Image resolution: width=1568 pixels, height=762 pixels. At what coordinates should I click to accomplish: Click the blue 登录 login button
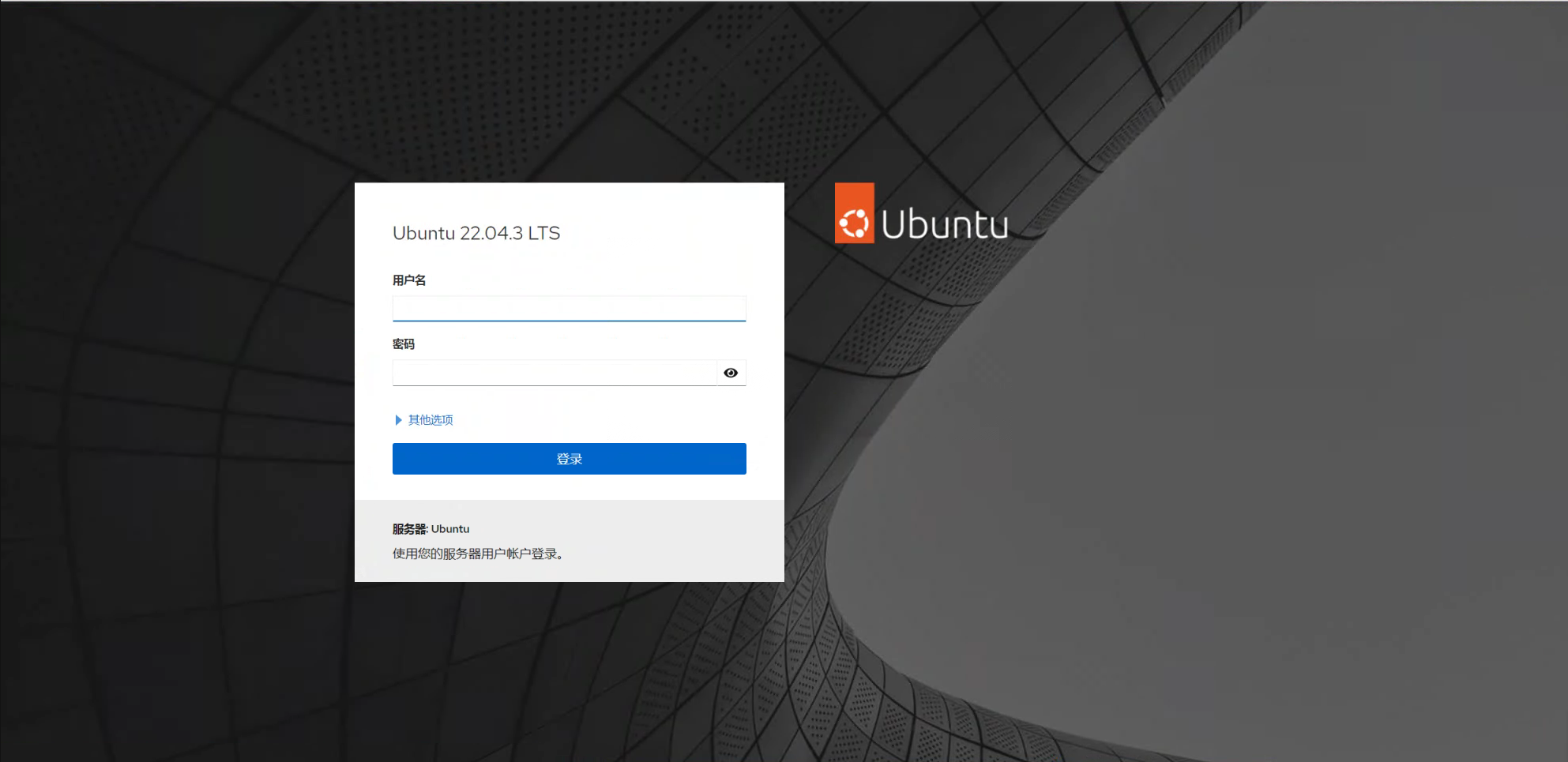pos(569,459)
